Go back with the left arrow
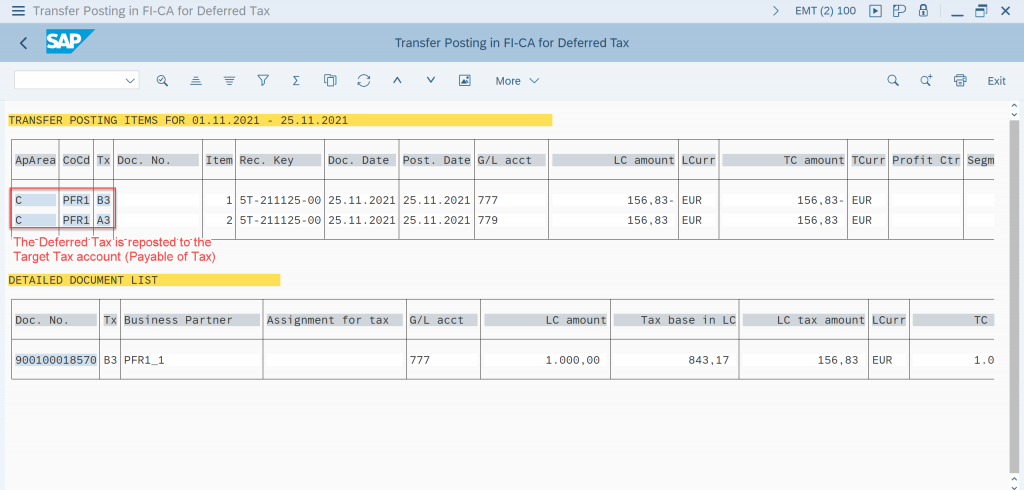This screenshot has width=1024, height=490. click(24, 43)
